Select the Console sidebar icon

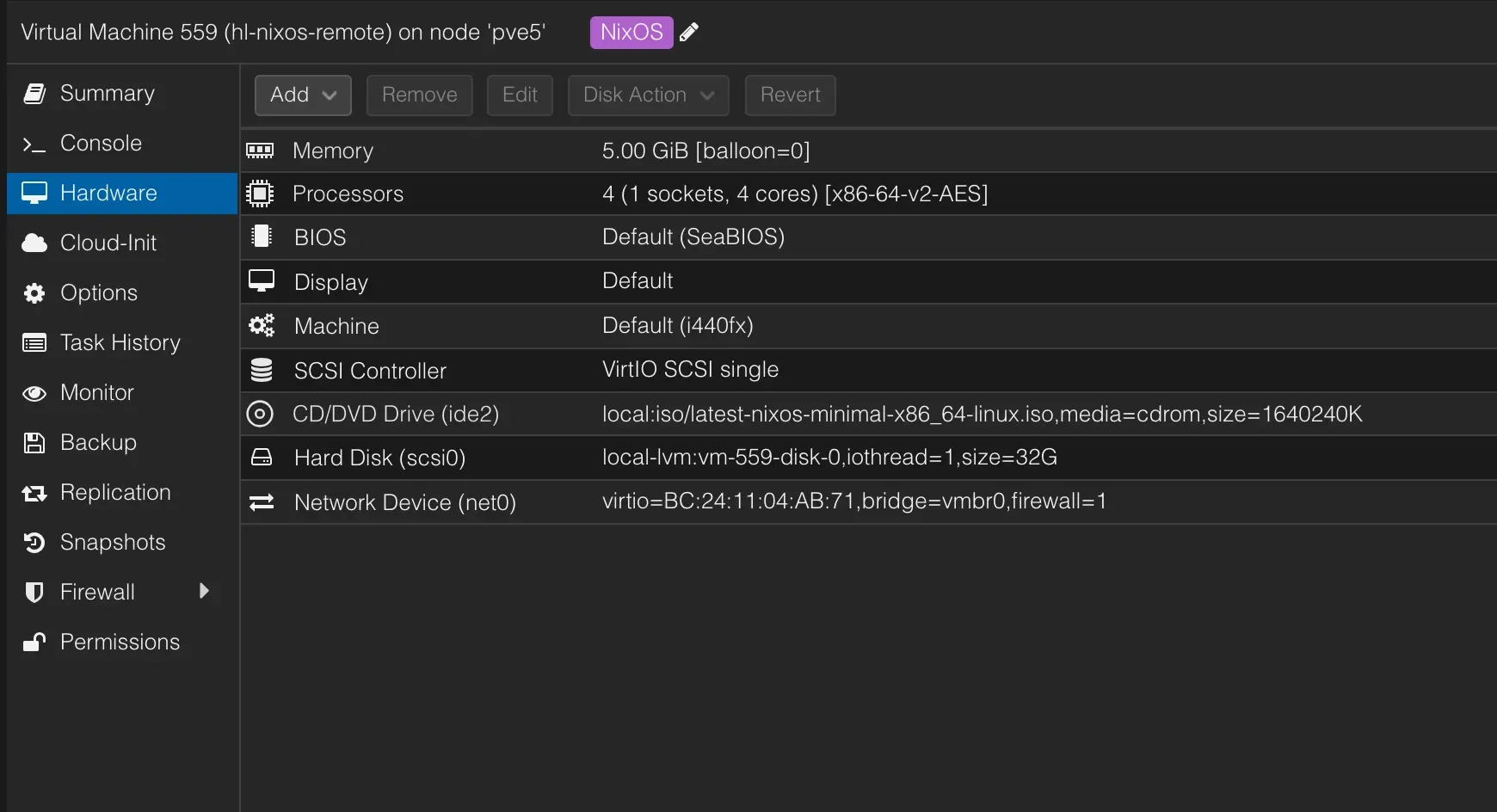click(x=34, y=143)
